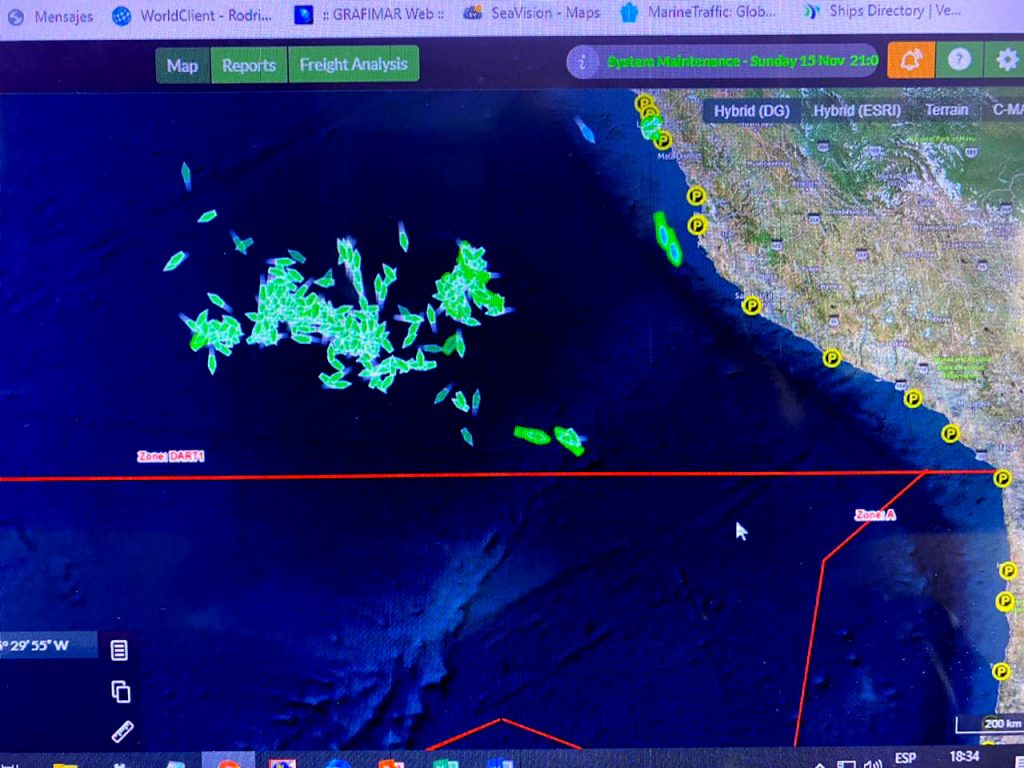Open help via the question mark icon
Screen dimensions: 1024x768
[x=959, y=61]
